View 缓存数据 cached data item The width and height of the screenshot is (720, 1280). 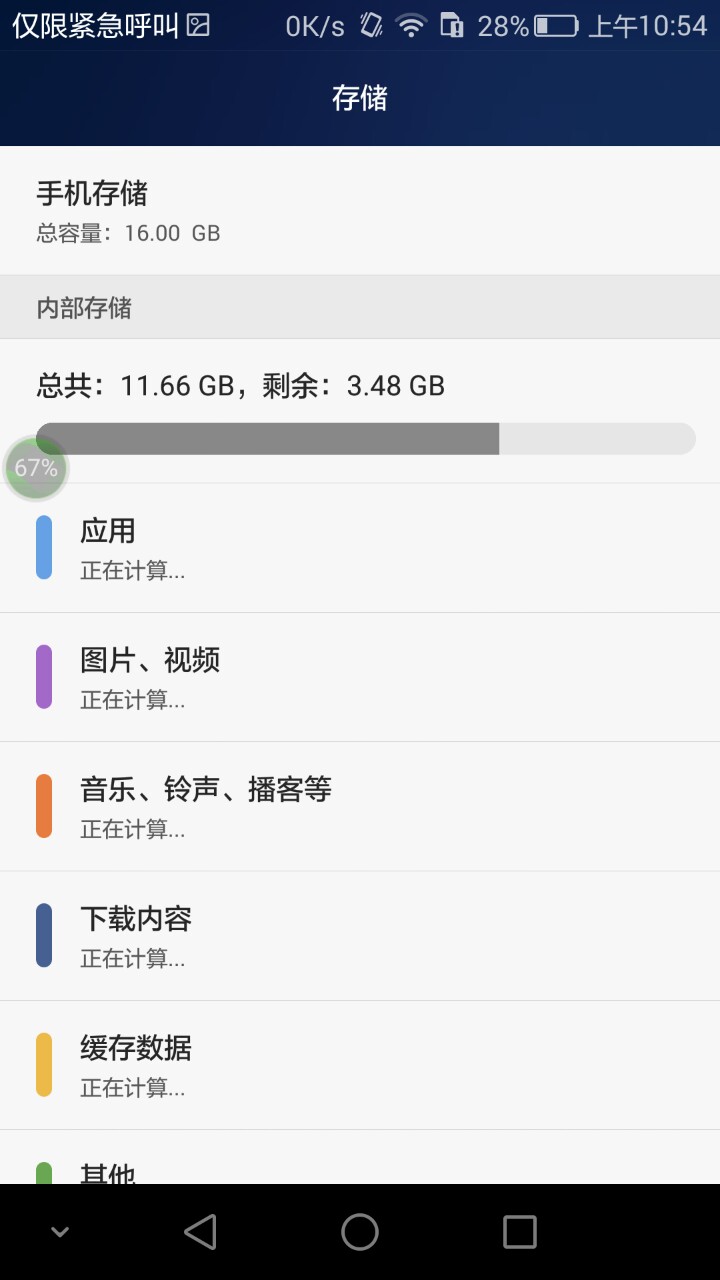pos(360,1064)
